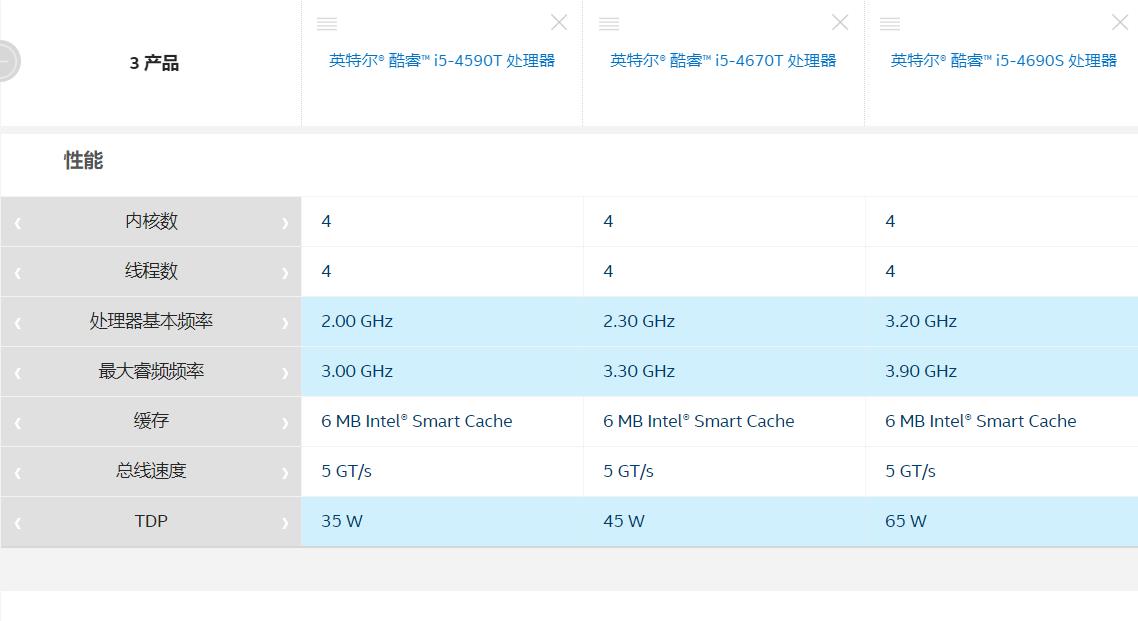1138x621 pixels.
Task: Click the circular button at the top-left edge
Action: pyautogui.click(x=6, y=60)
